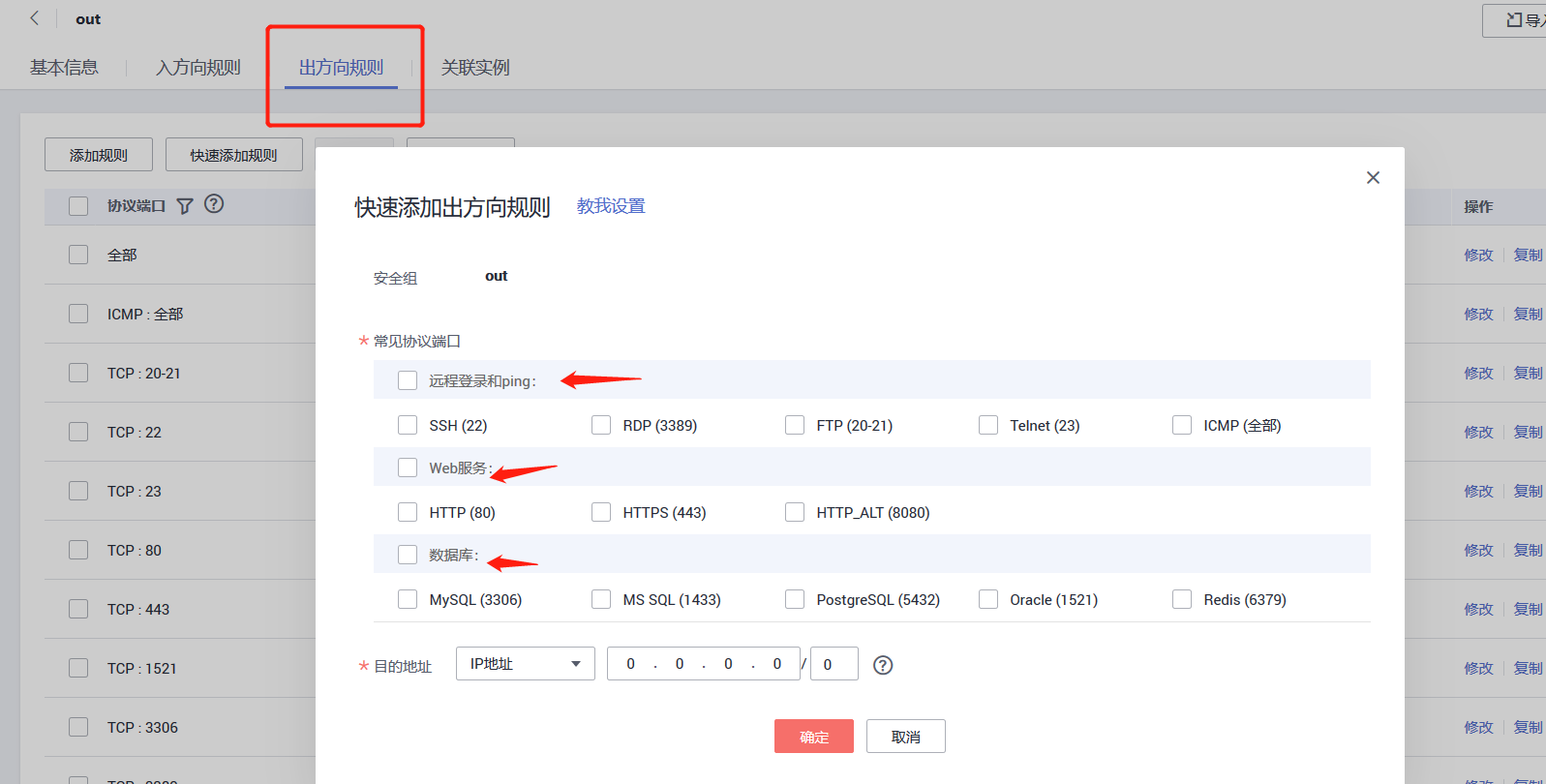Image resolution: width=1546 pixels, height=784 pixels.
Task: Select MySQL (3306) checkbox
Action: 408,599
